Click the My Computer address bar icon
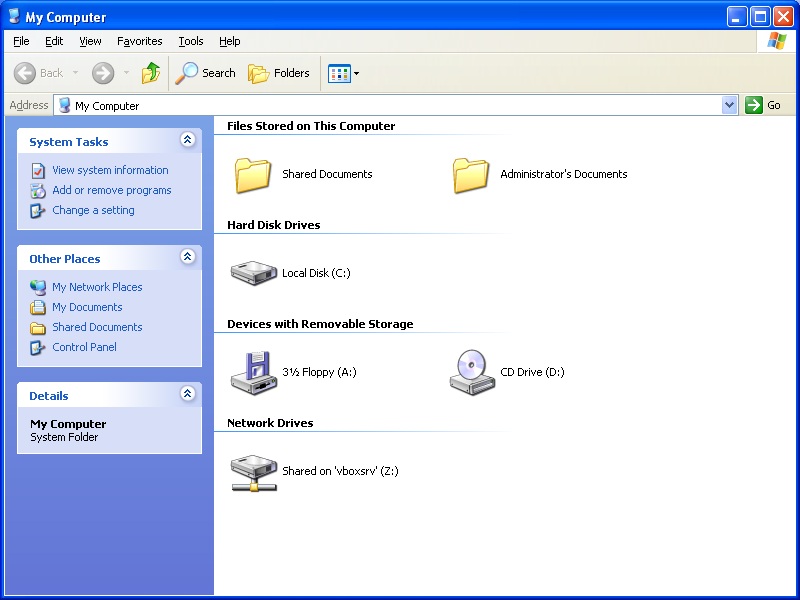This screenshot has height=600, width=800. (64, 105)
